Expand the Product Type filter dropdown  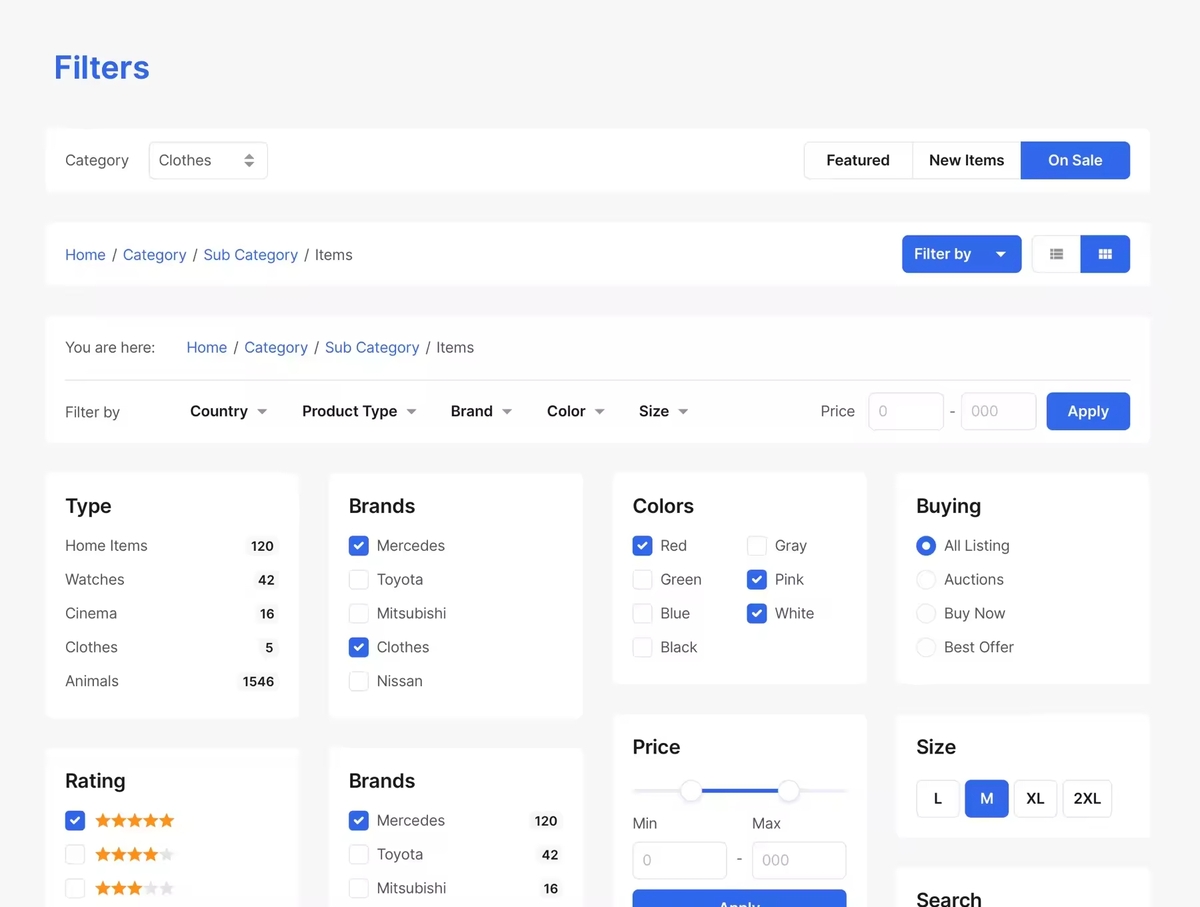(359, 411)
